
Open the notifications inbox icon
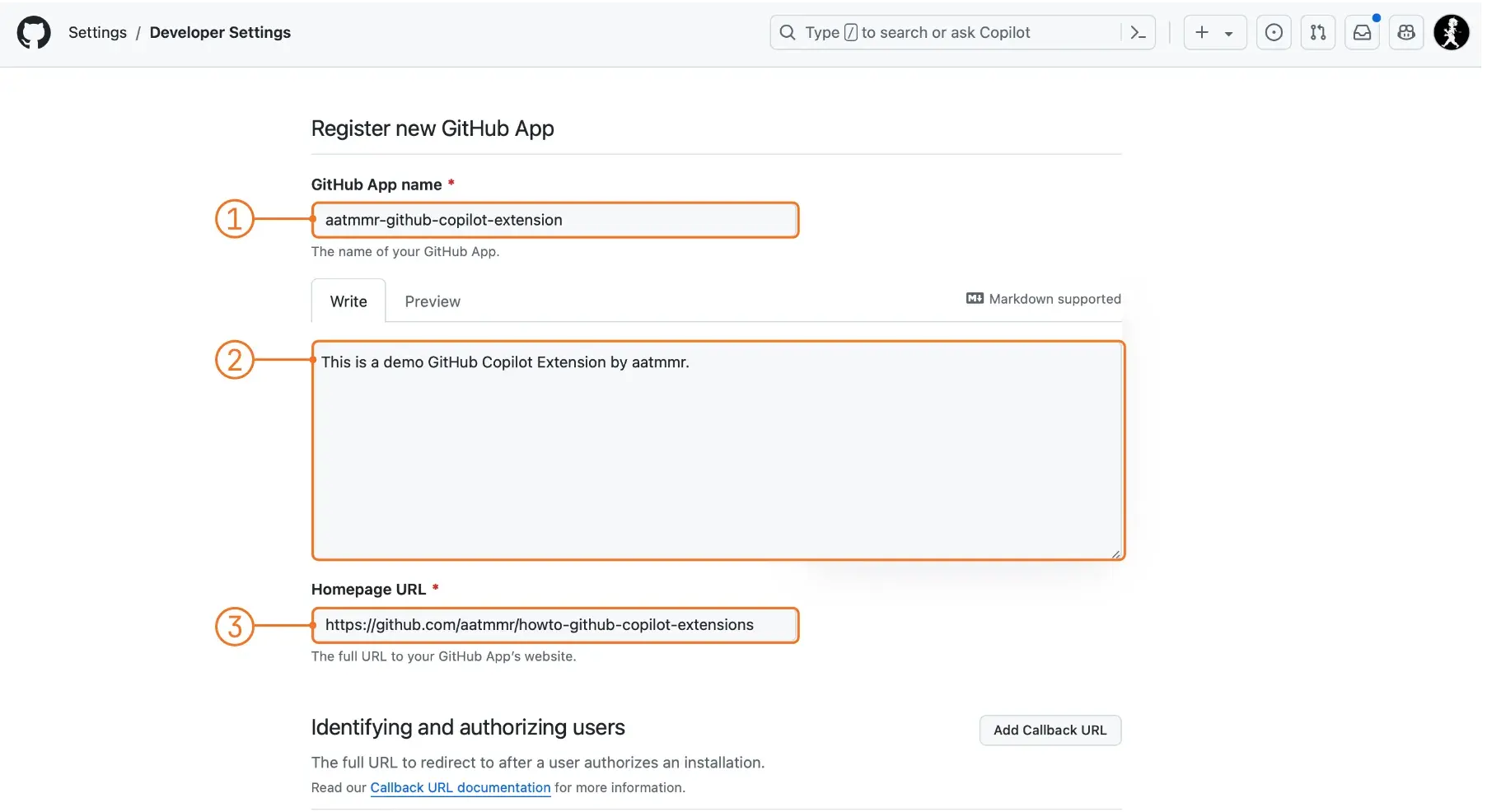[1363, 32]
